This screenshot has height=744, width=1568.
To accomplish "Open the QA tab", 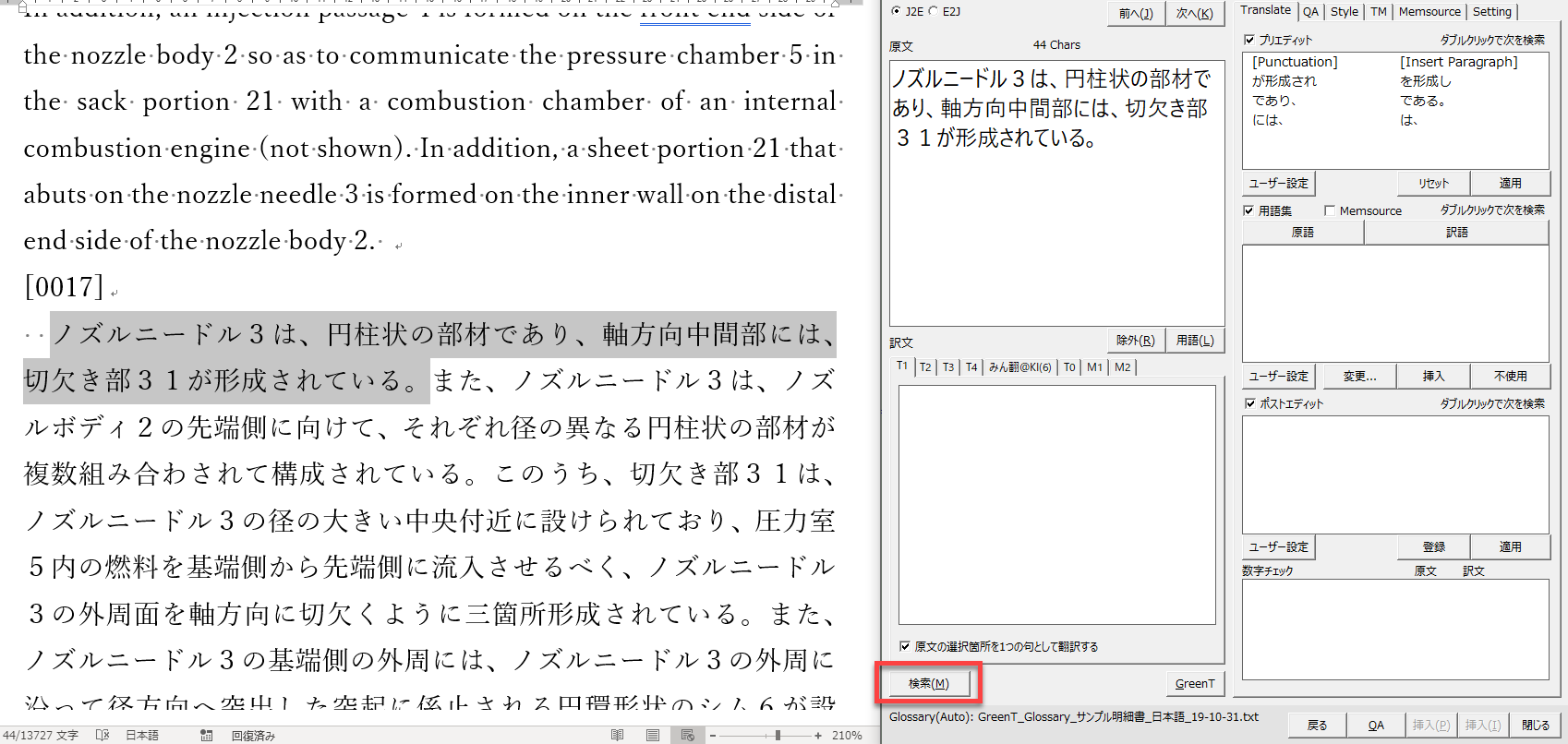I will click(1310, 11).
